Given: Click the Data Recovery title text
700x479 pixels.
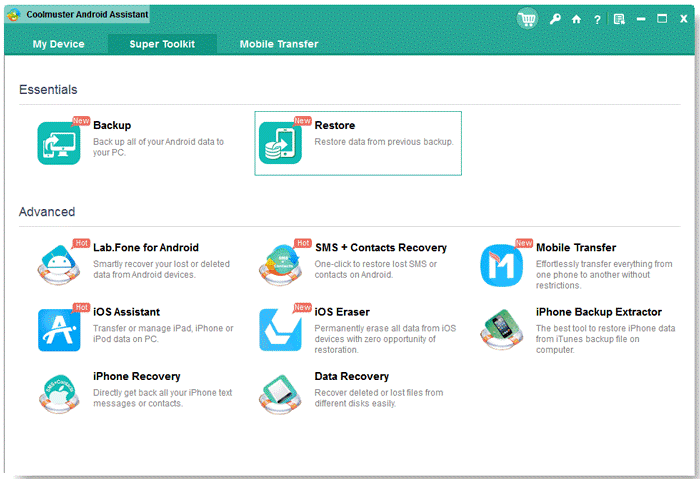Looking at the screenshot, I should [x=352, y=376].
